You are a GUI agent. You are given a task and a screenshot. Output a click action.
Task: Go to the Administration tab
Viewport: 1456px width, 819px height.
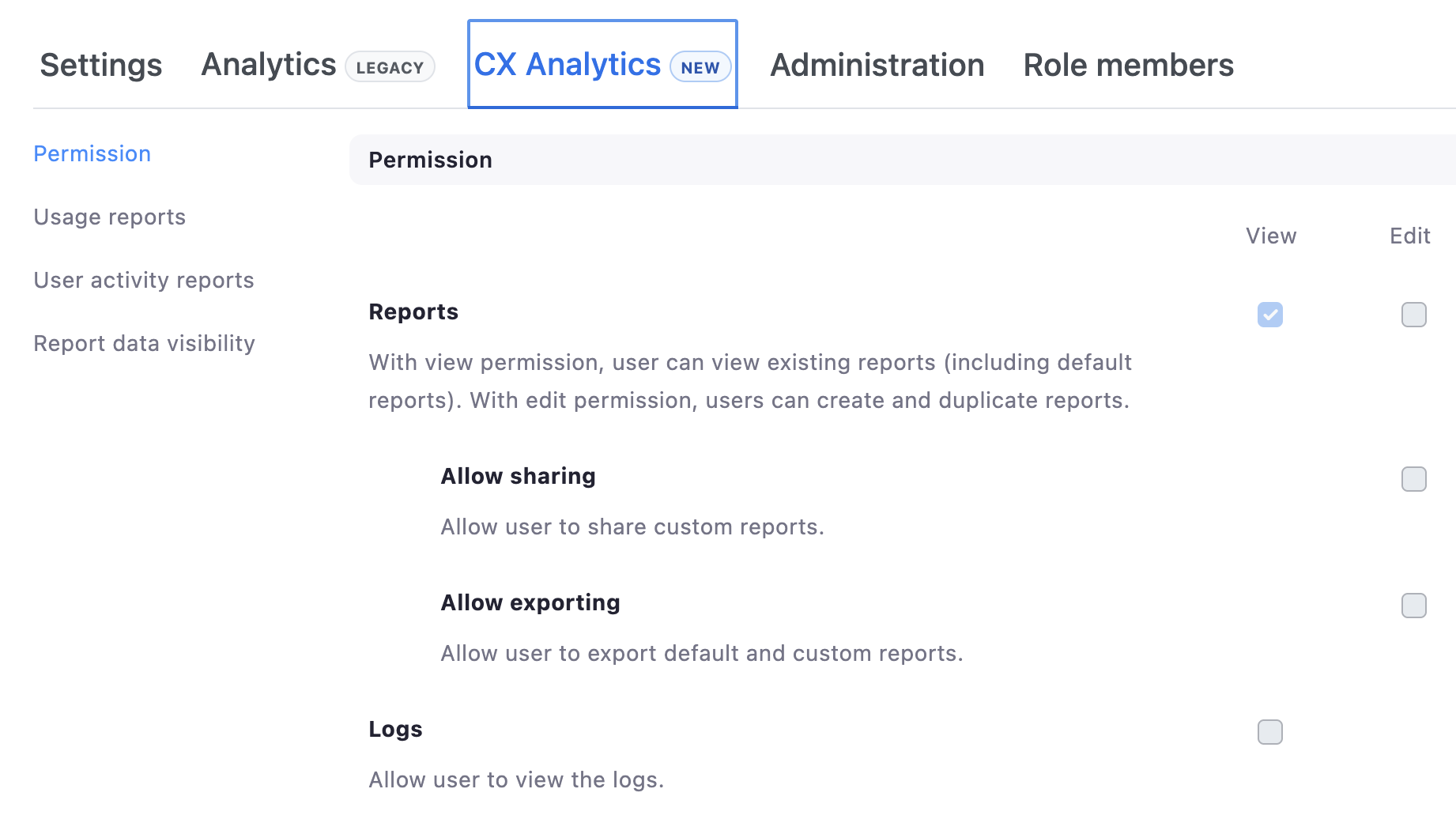877,65
